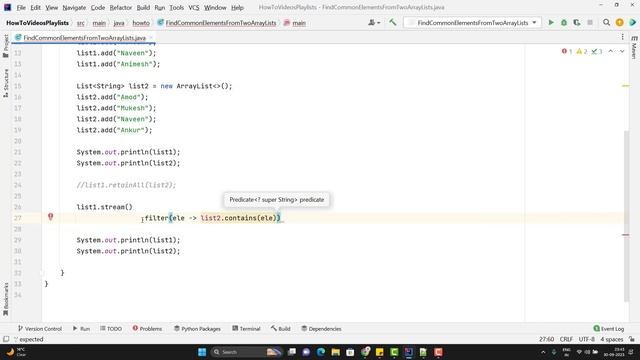Toggle file read-only lock icon
This screenshot has height=360, width=640.
632,339
